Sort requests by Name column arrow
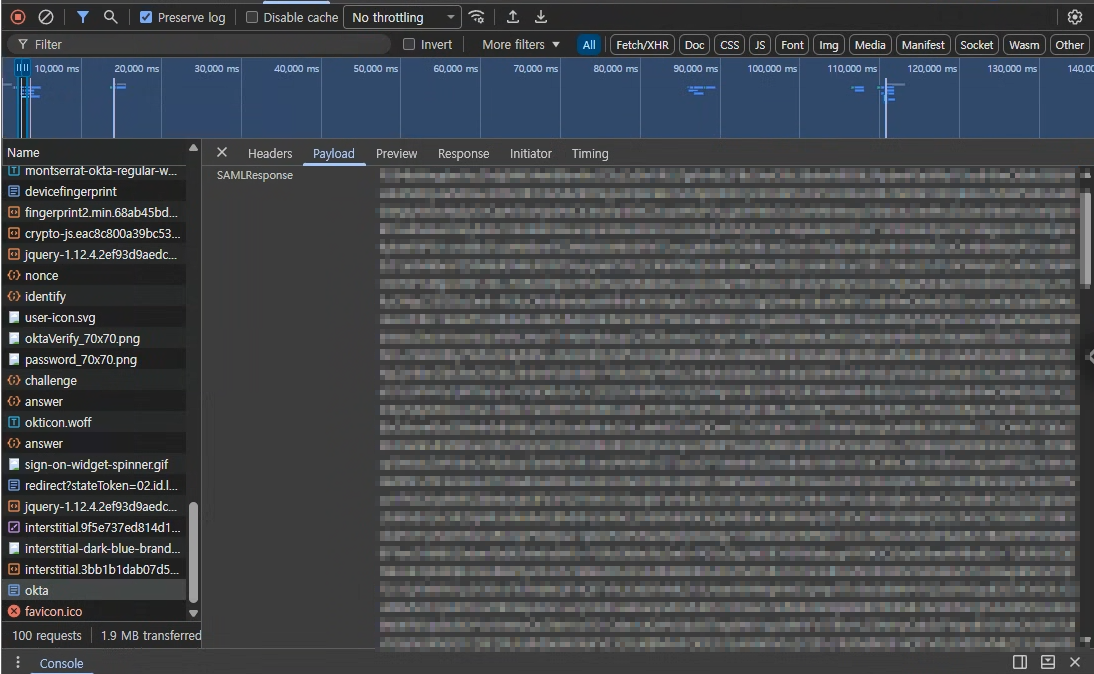The image size is (1094, 674). point(193,148)
